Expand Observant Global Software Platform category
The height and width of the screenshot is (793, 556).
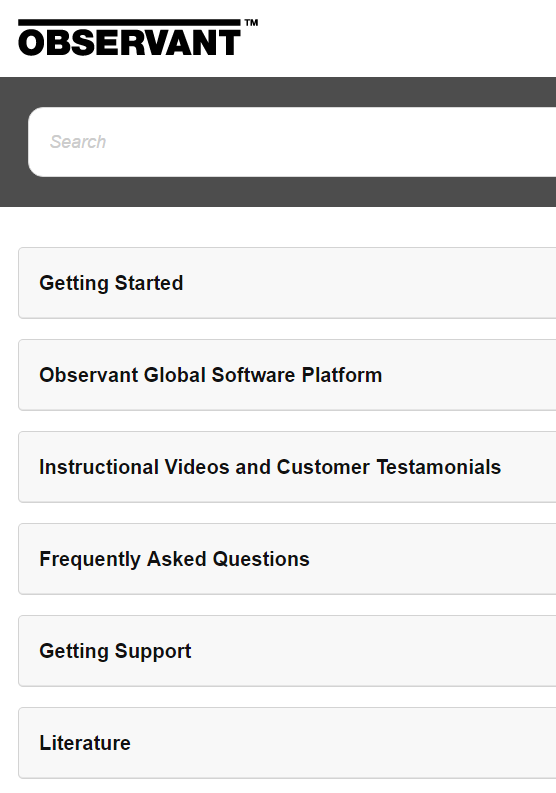point(287,375)
